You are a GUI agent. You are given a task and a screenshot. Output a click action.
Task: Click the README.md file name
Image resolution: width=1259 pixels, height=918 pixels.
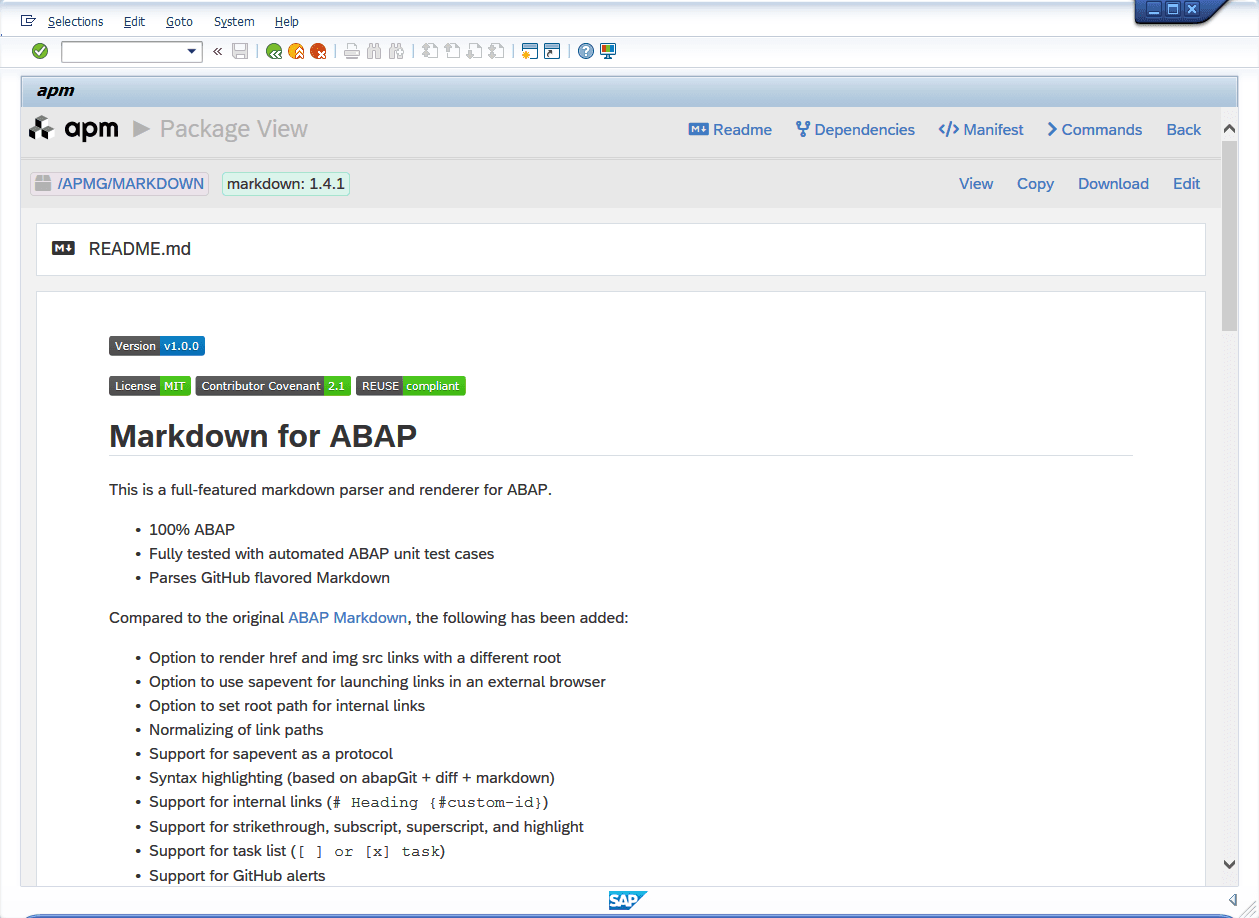point(140,249)
